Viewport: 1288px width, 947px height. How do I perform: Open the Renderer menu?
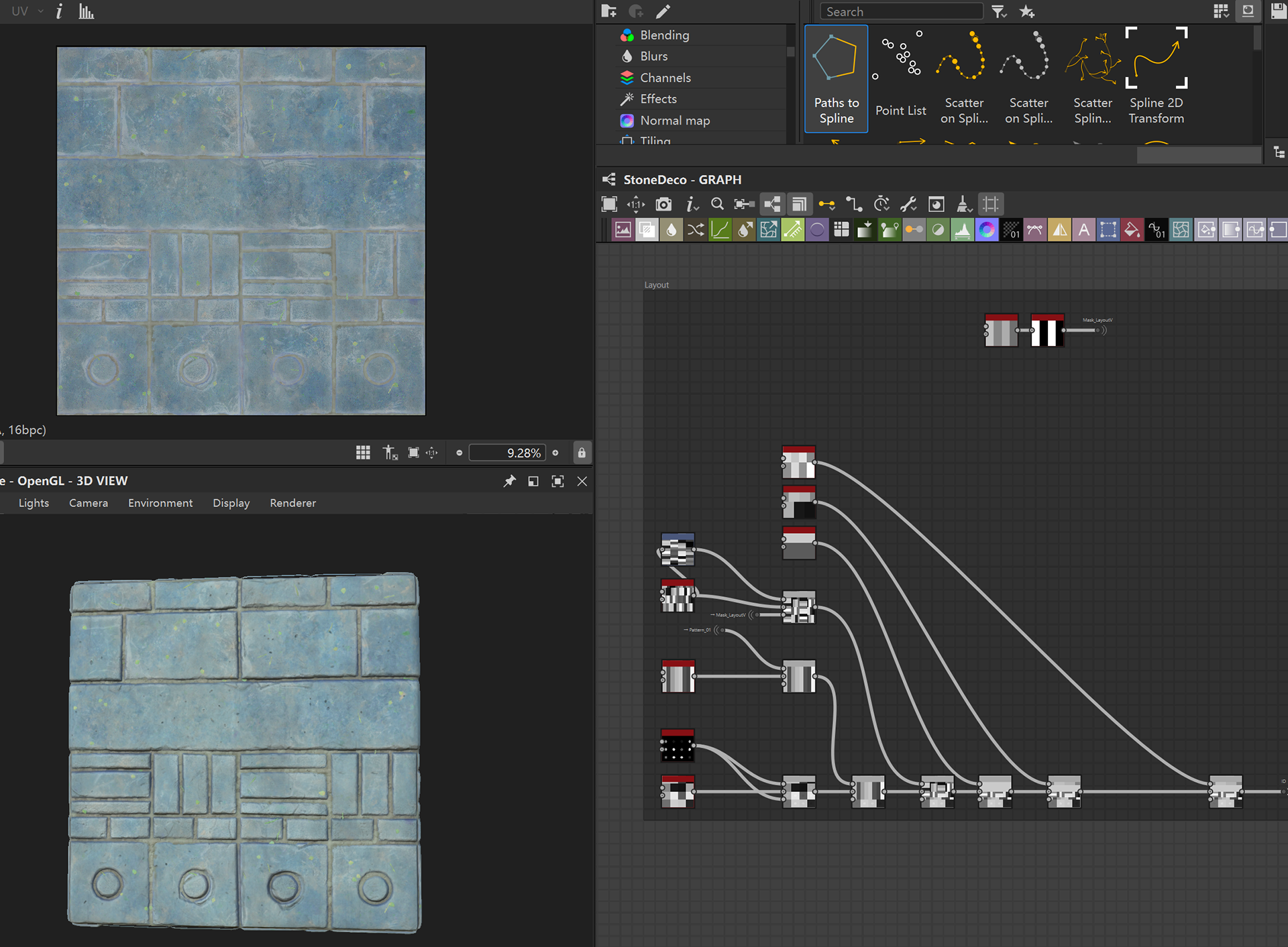click(292, 503)
